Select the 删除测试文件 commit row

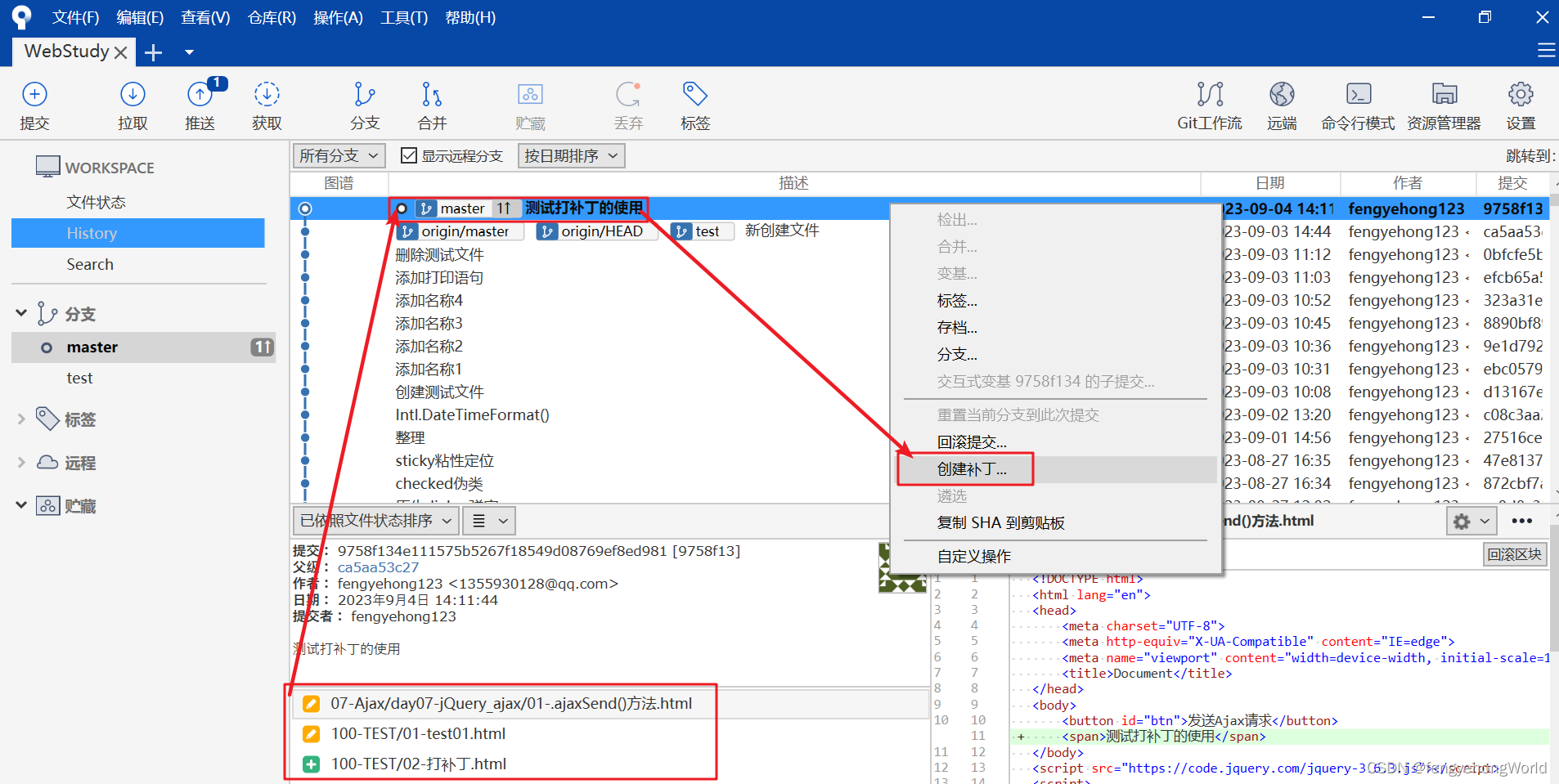(x=439, y=255)
